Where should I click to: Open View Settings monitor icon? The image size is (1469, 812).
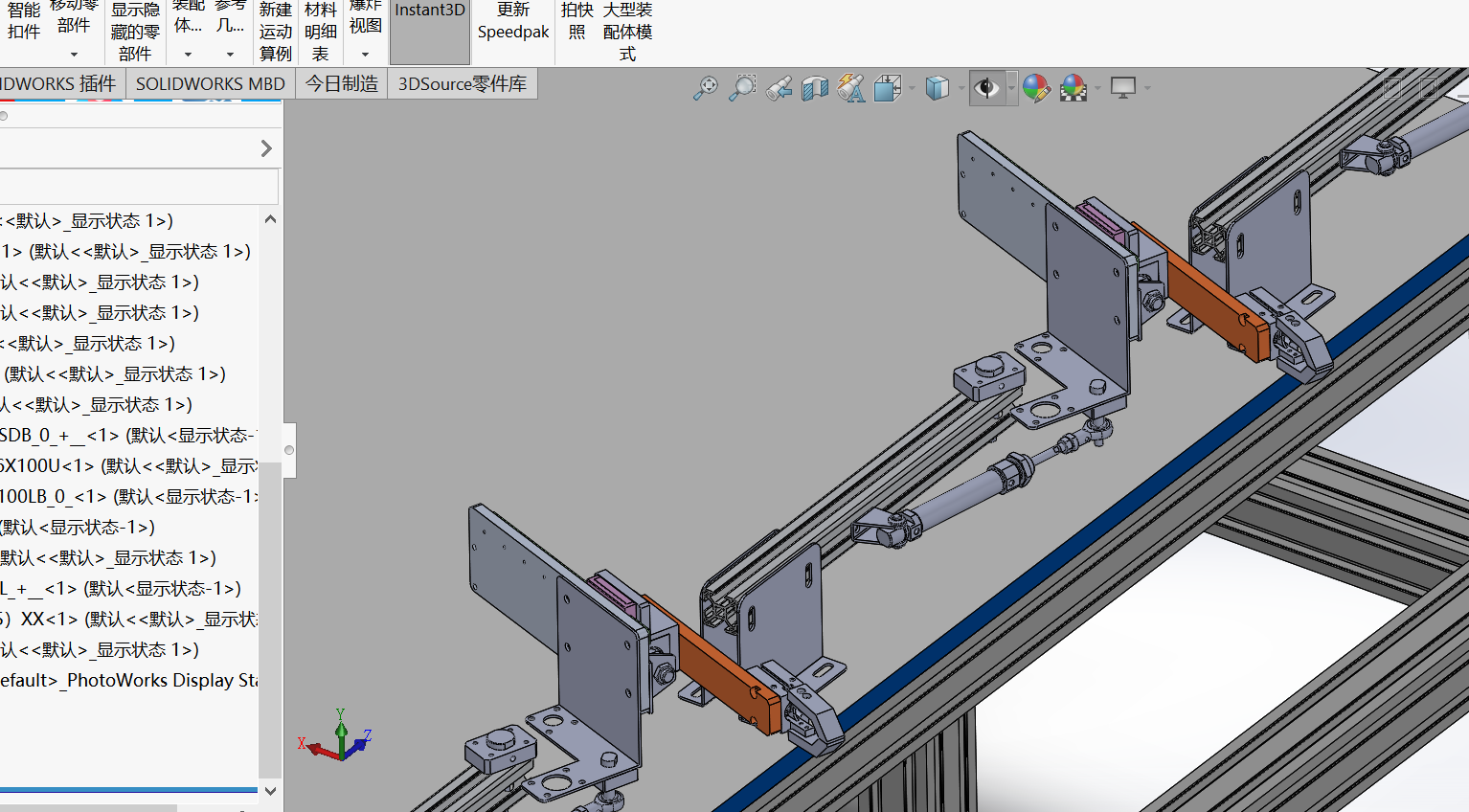click(1123, 88)
